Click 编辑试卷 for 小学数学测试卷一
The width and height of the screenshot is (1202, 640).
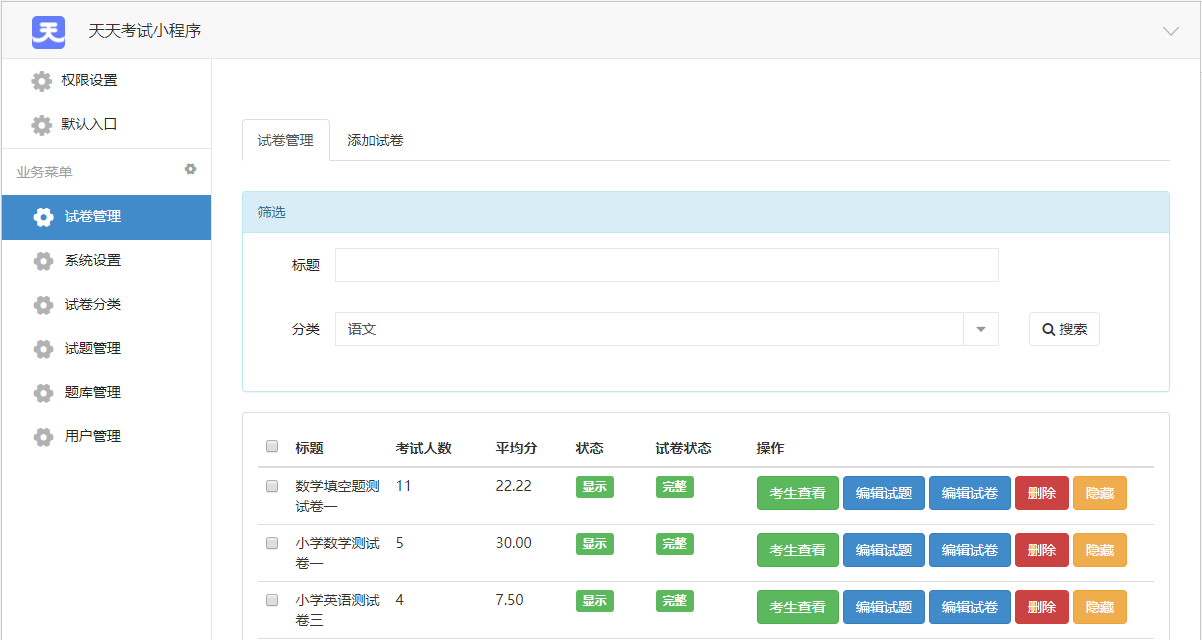click(x=970, y=550)
